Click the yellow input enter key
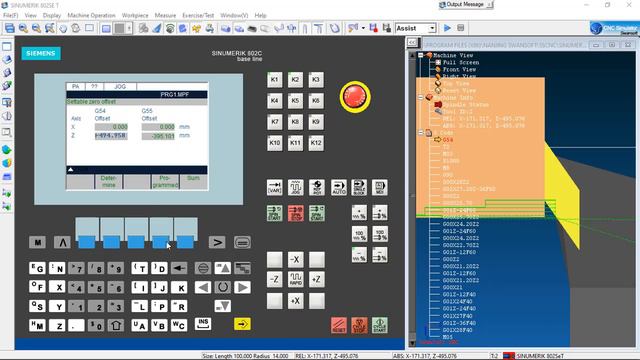This screenshot has height=360, width=640. click(242, 324)
